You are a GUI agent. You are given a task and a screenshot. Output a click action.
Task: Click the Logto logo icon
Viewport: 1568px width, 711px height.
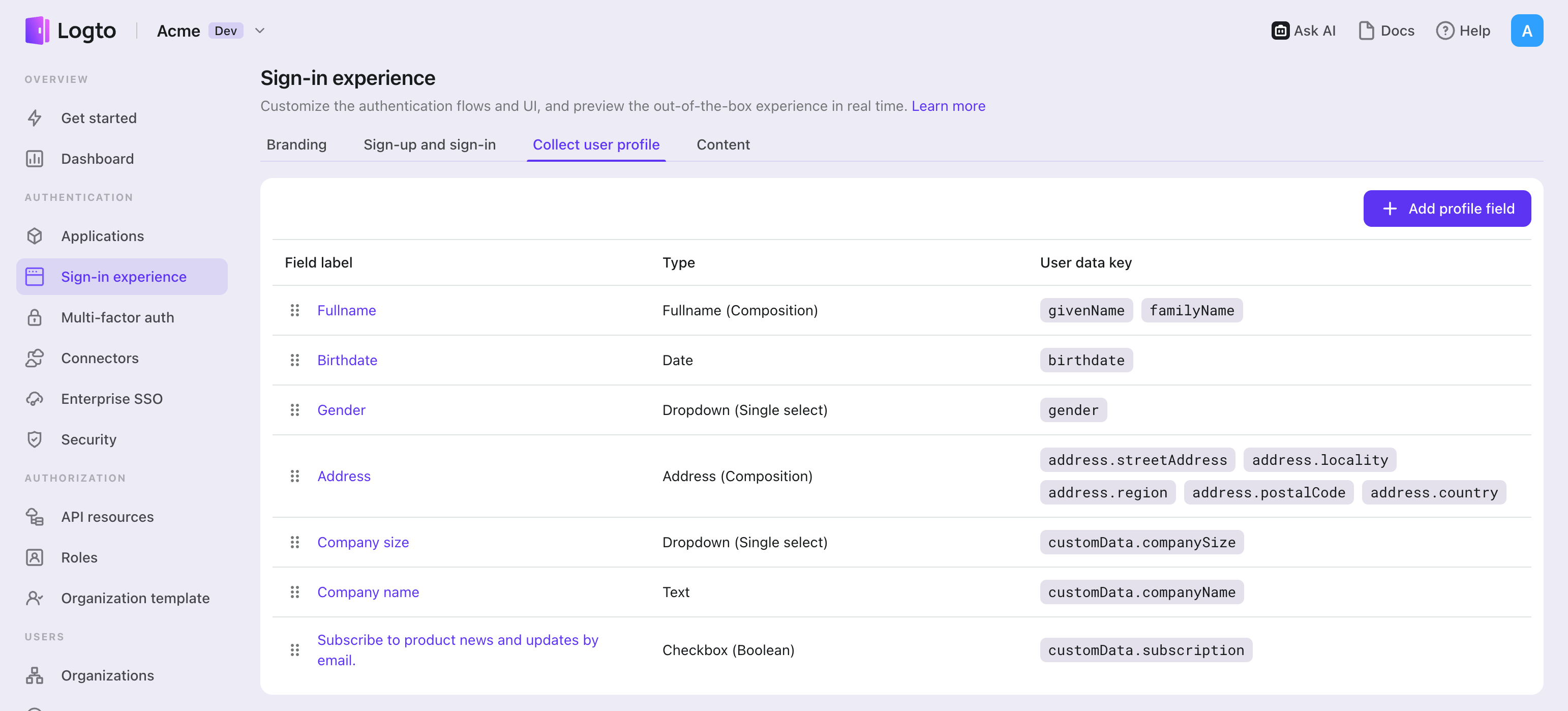[37, 31]
